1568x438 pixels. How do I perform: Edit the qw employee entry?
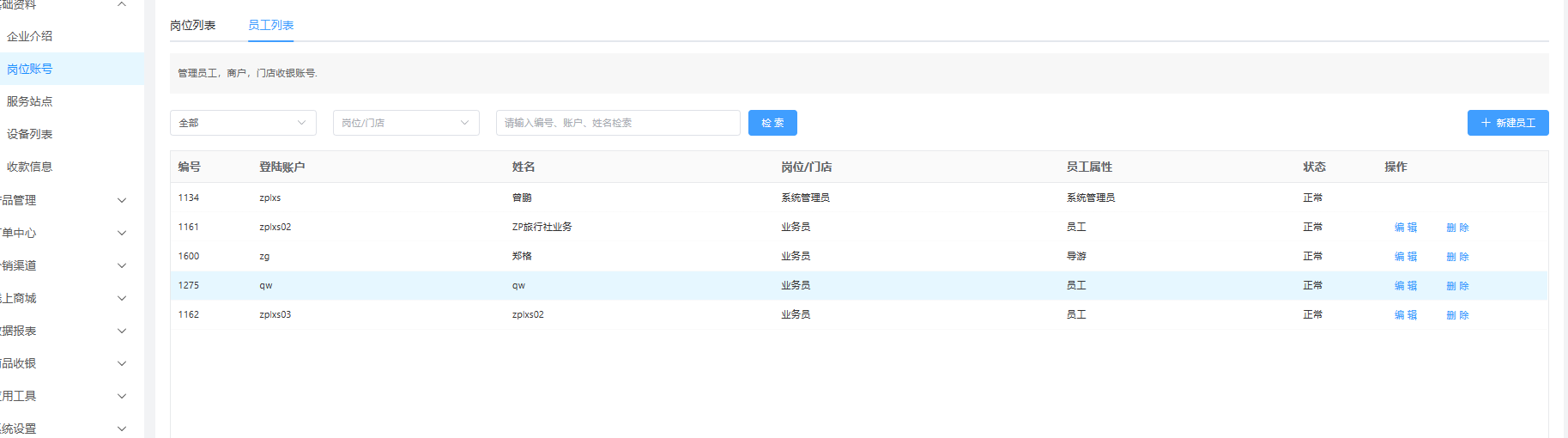[x=1405, y=286]
